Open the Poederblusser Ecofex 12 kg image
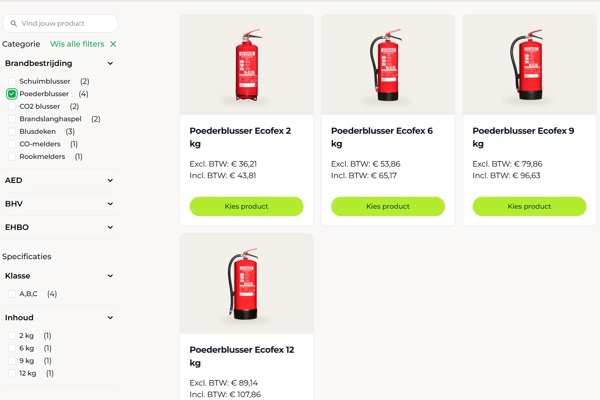Viewport: 600px width, 400px height. pos(246,284)
